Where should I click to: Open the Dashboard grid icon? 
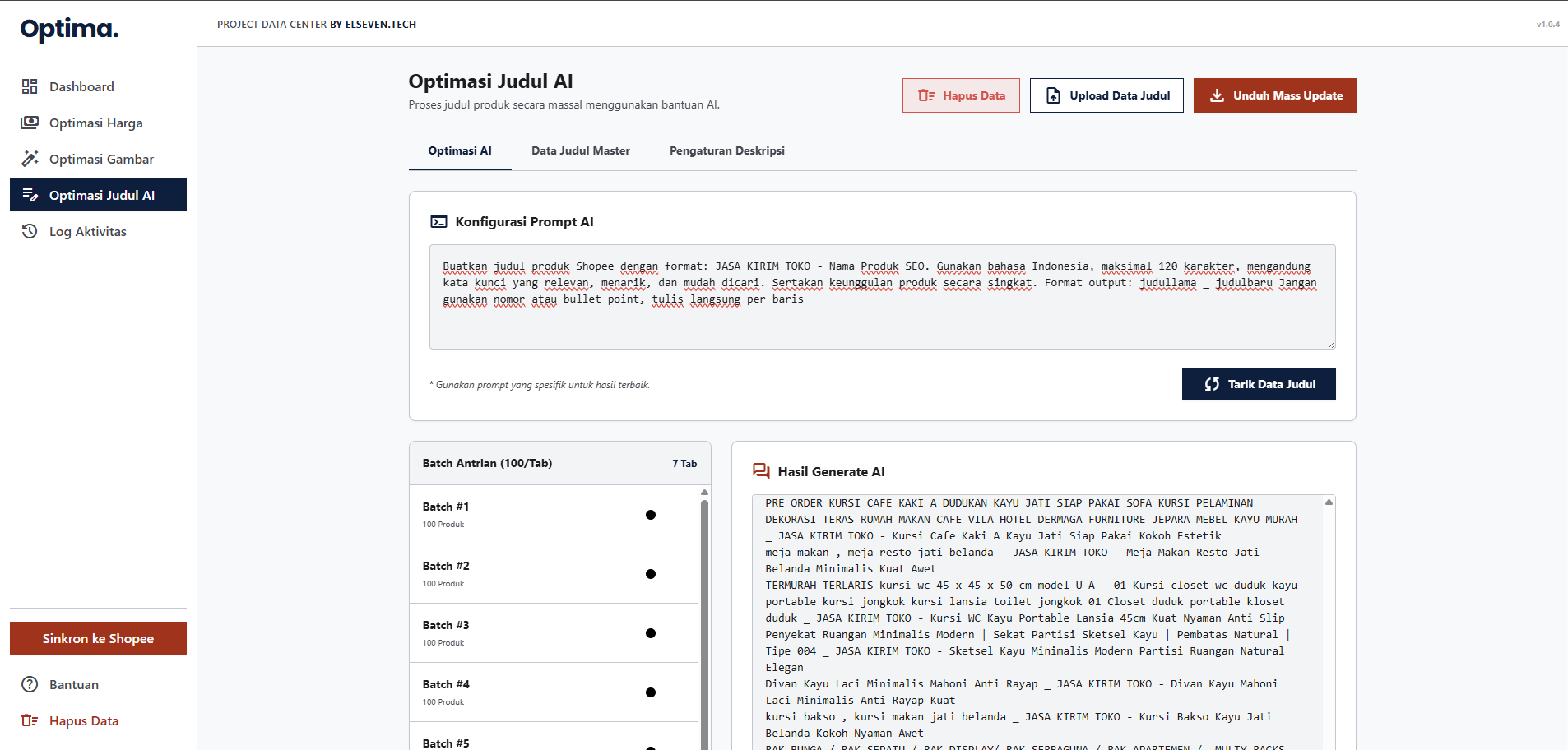(x=30, y=86)
